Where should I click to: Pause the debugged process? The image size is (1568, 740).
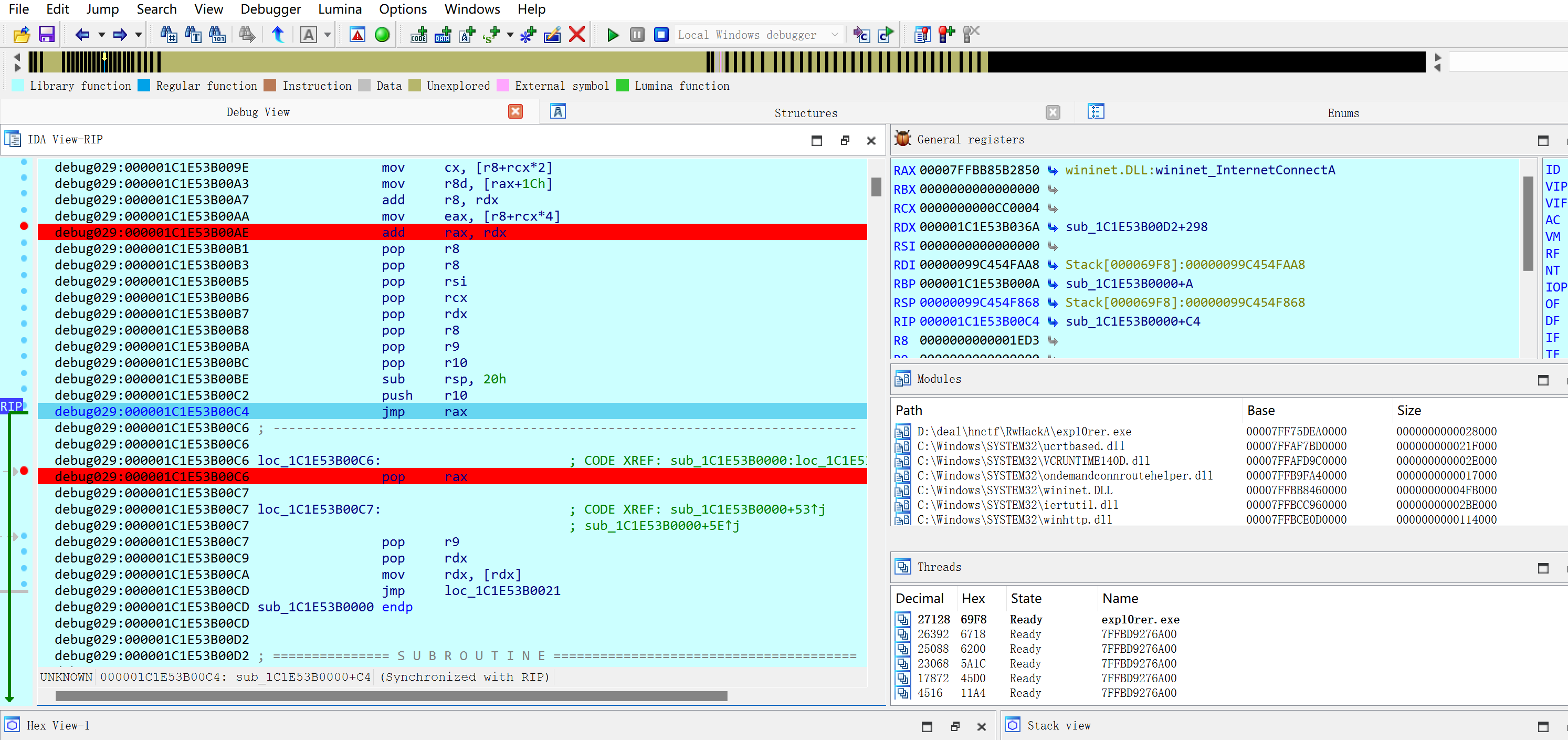(x=637, y=35)
